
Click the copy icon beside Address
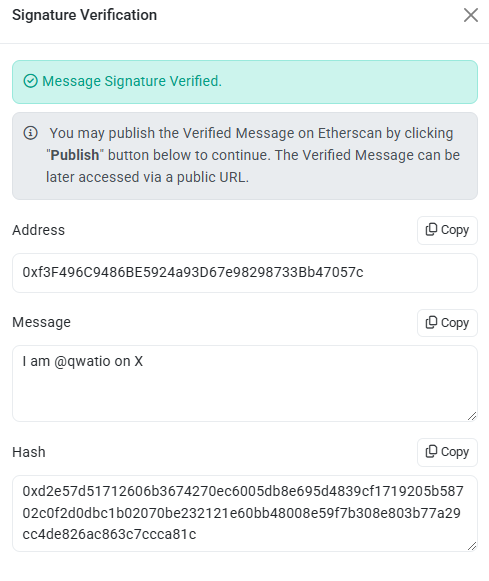431,230
